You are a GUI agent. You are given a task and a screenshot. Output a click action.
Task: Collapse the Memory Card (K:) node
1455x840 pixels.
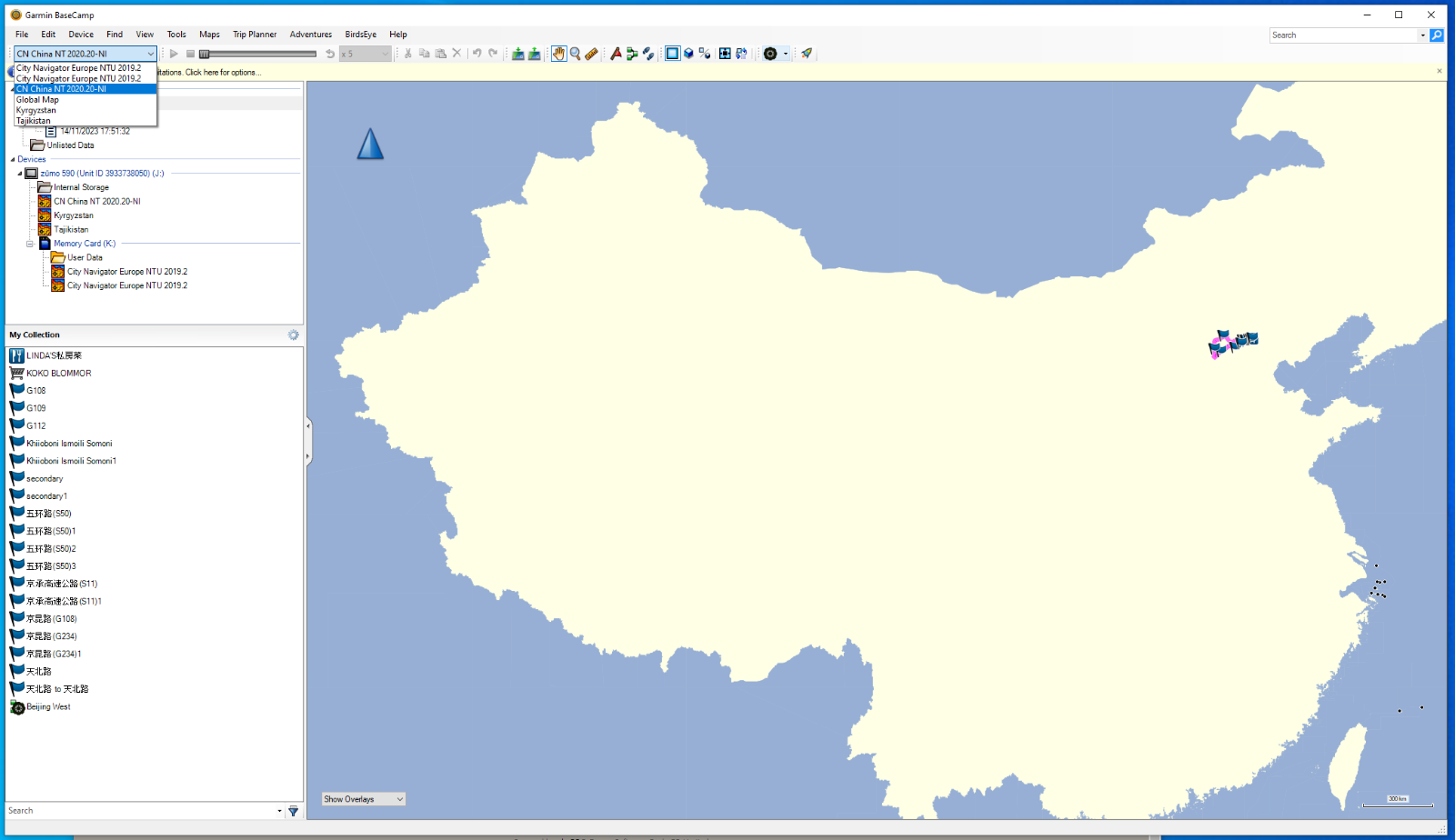30,244
